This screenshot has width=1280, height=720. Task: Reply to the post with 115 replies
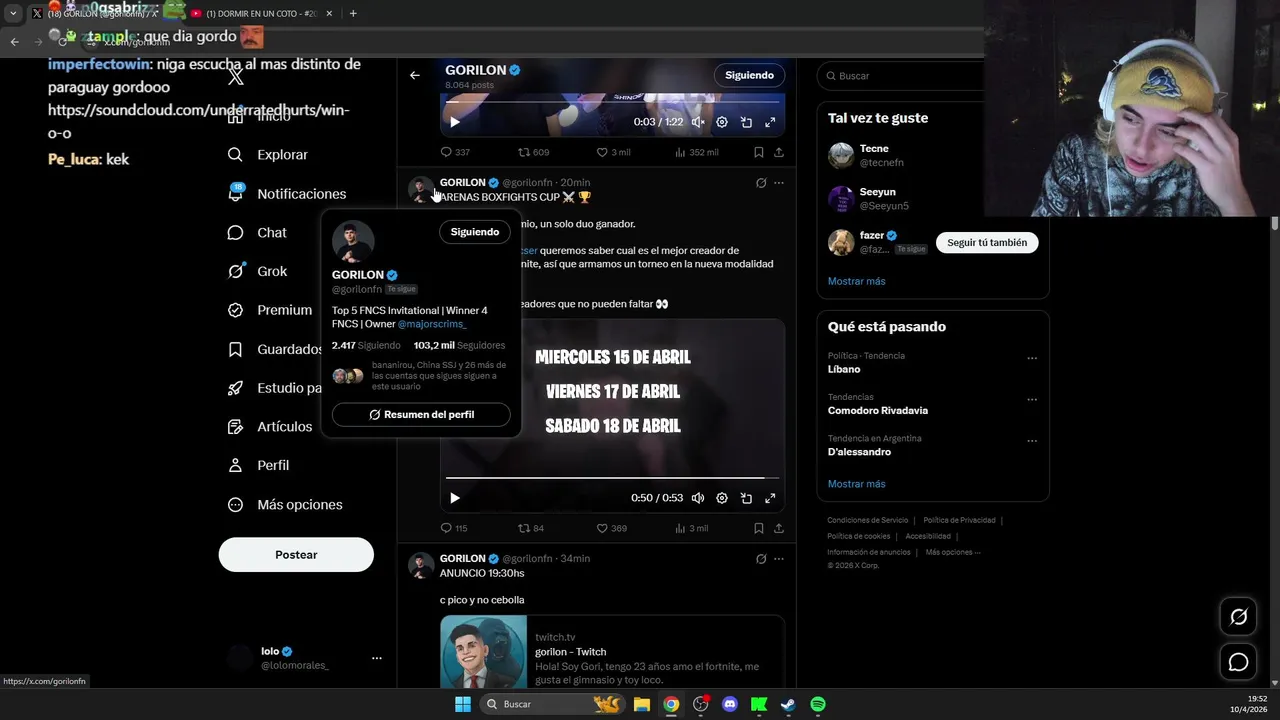tap(454, 528)
